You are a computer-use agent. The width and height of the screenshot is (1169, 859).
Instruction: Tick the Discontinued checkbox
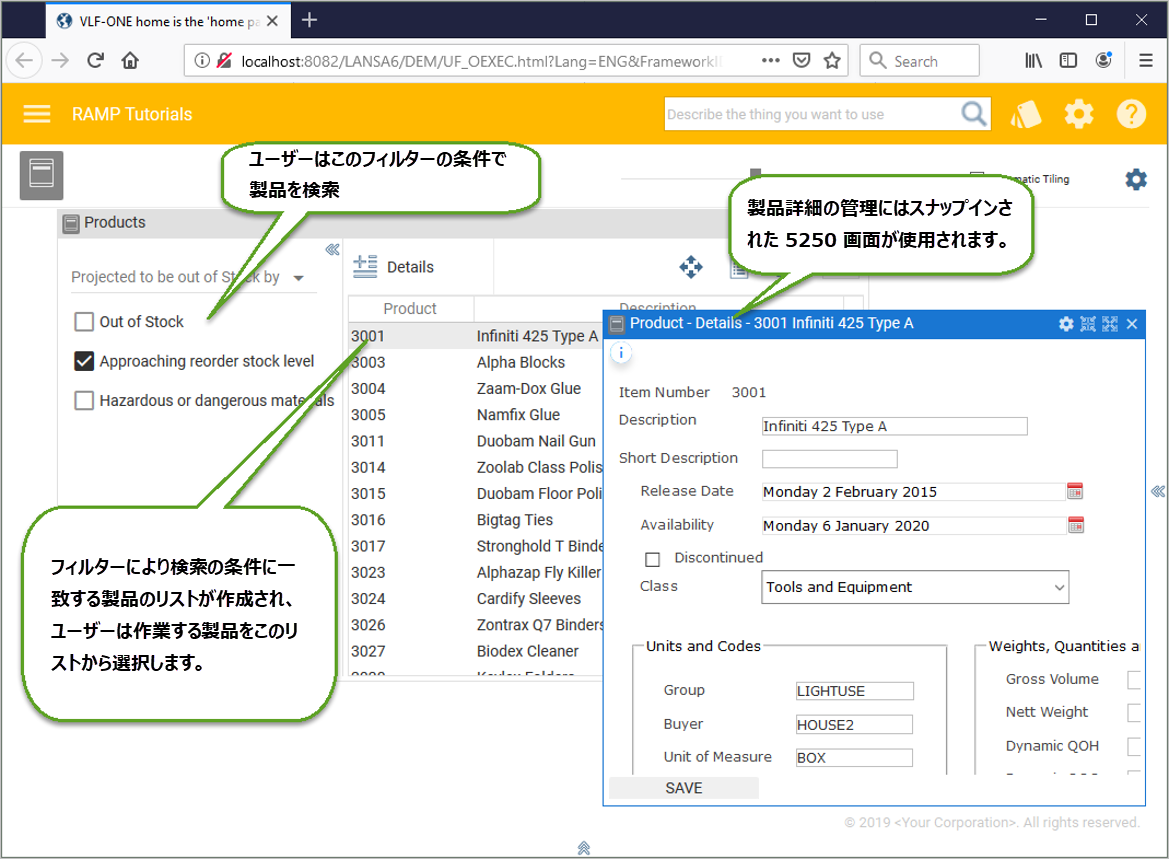point(652,558)
